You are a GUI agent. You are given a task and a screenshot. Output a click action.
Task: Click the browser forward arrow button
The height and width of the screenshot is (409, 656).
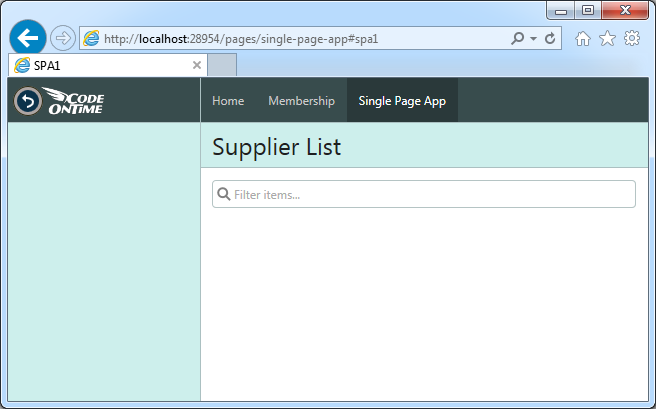[x=63, y=38]
